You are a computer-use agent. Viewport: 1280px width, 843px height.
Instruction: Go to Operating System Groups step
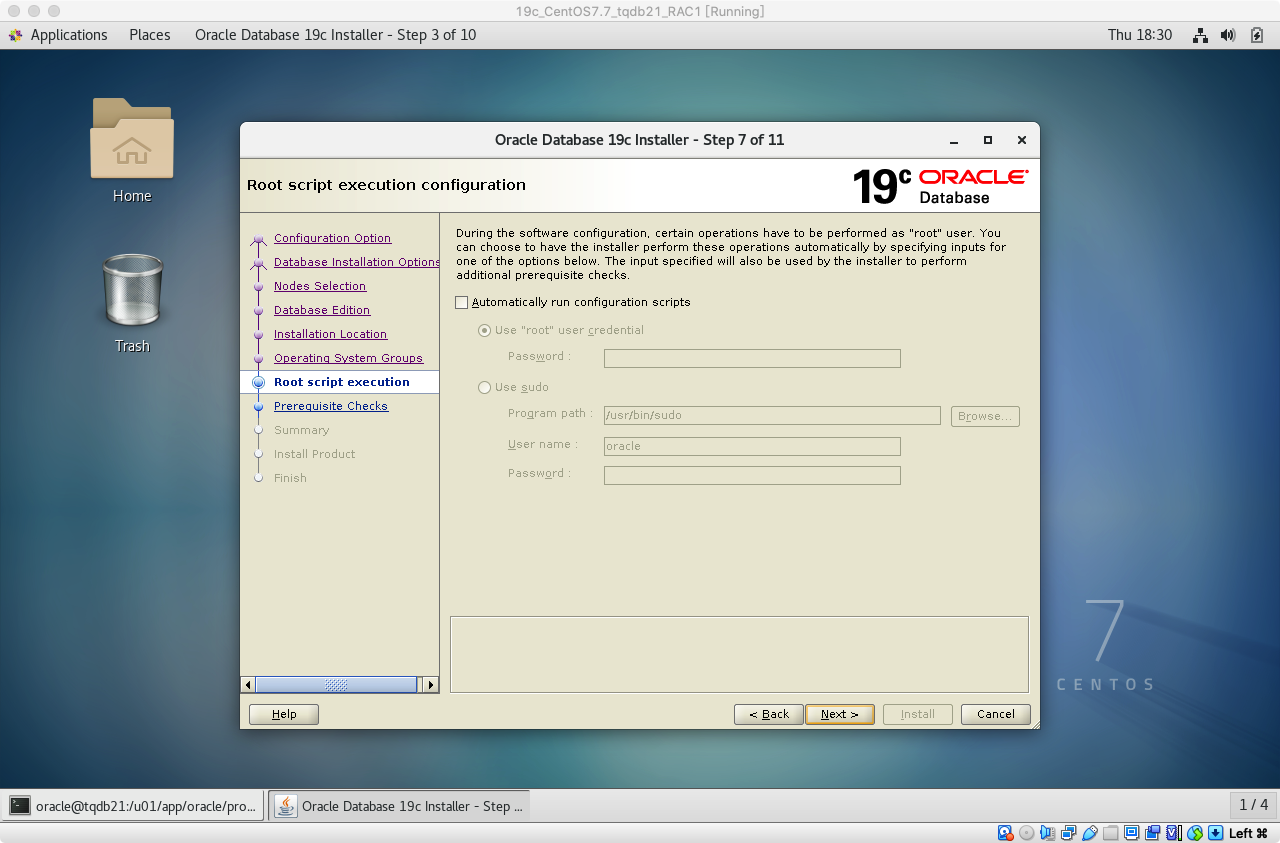tap(348, 358)
